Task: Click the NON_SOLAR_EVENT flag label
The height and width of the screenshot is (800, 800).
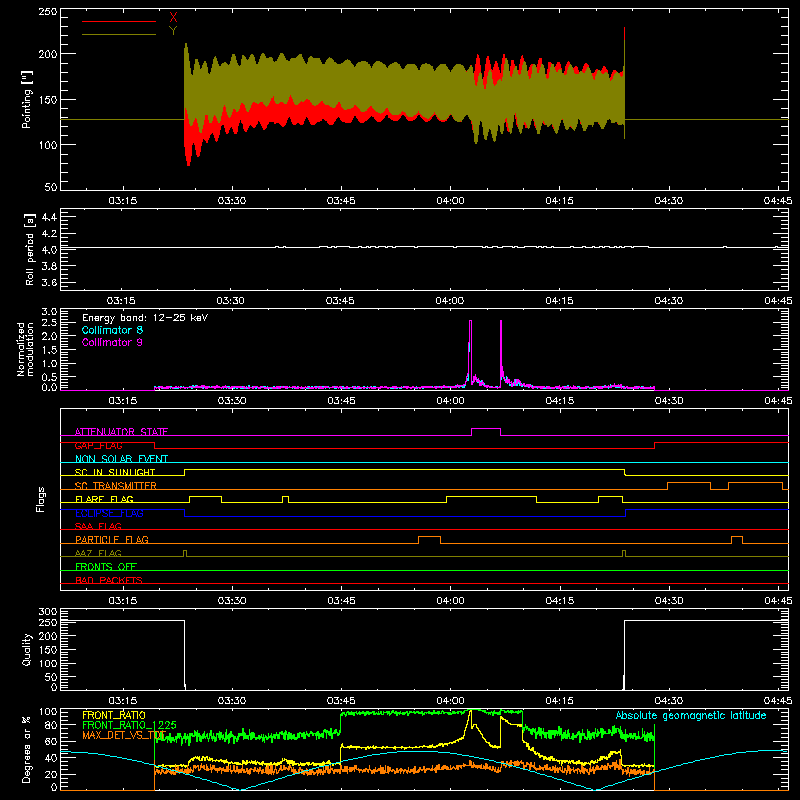Action: [x=121, y=459]
